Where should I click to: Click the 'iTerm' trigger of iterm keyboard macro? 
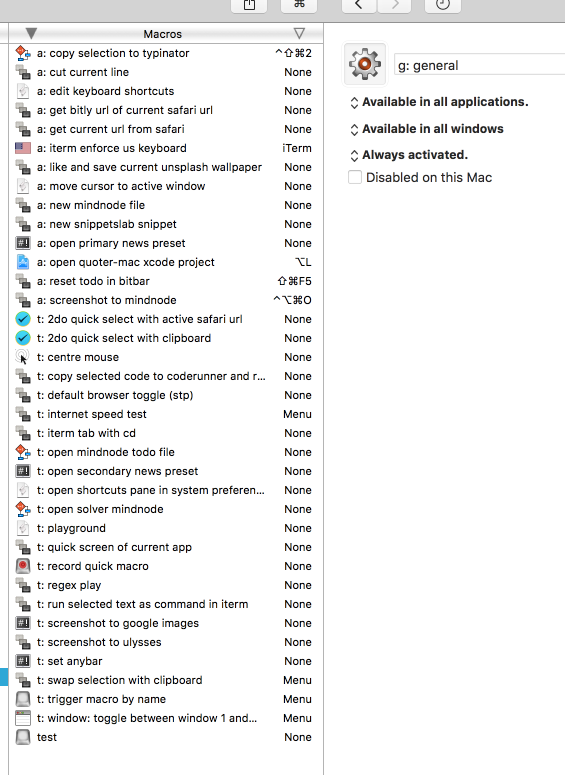click(297, 148)
